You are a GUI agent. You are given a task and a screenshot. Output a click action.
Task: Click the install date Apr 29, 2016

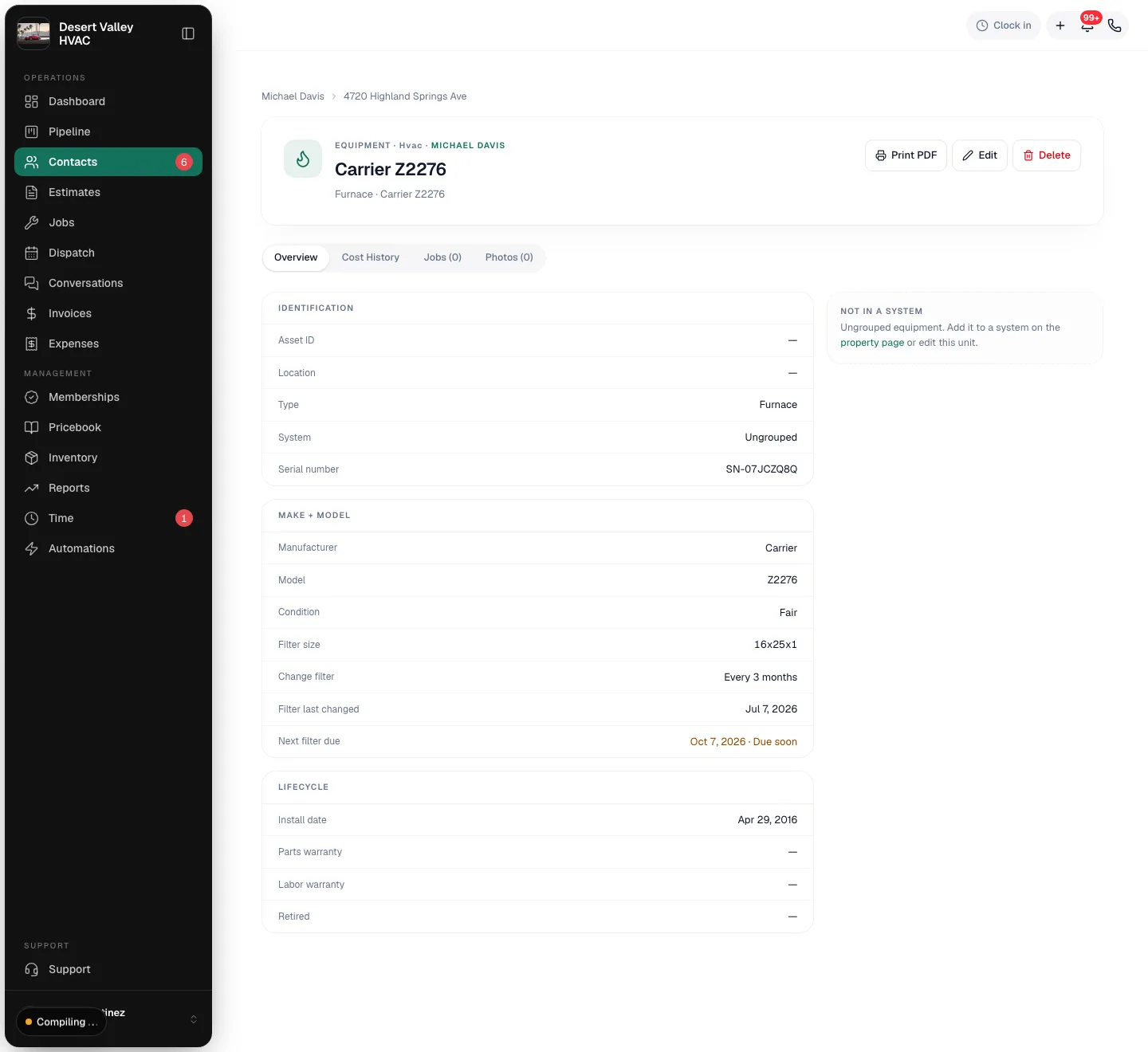tap(767, 820)
